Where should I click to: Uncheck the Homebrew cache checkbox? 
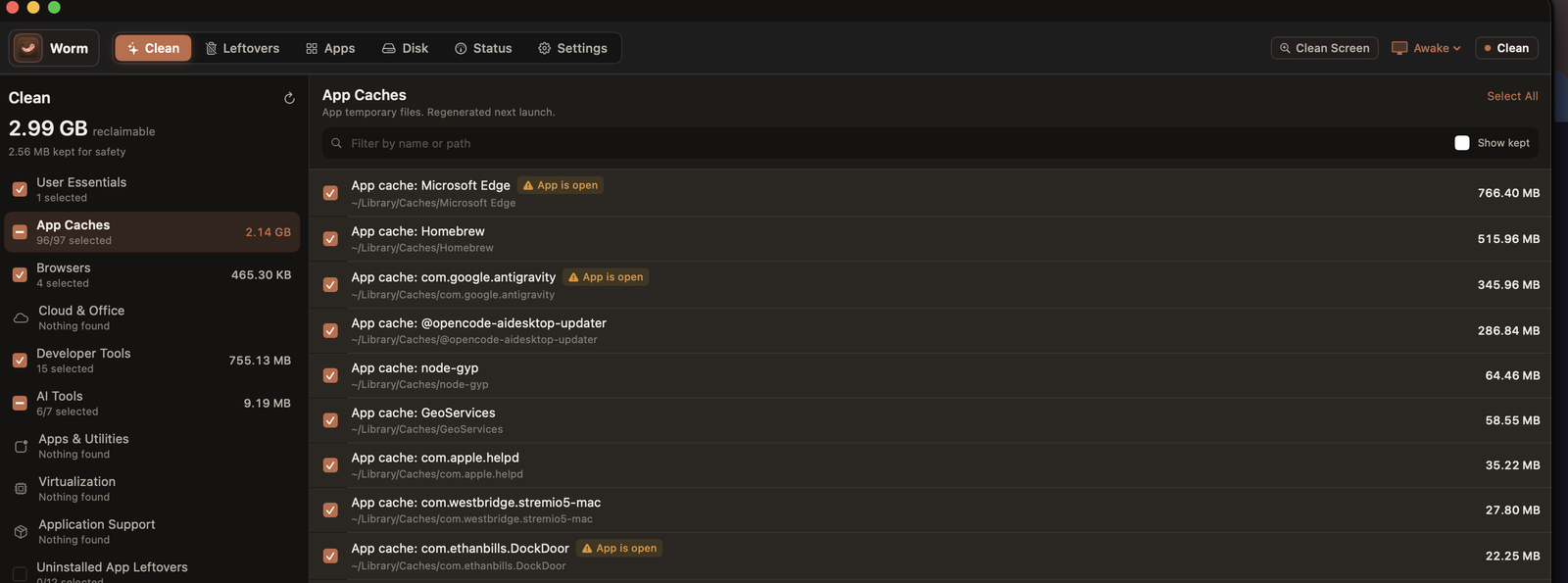pos(330,239)
